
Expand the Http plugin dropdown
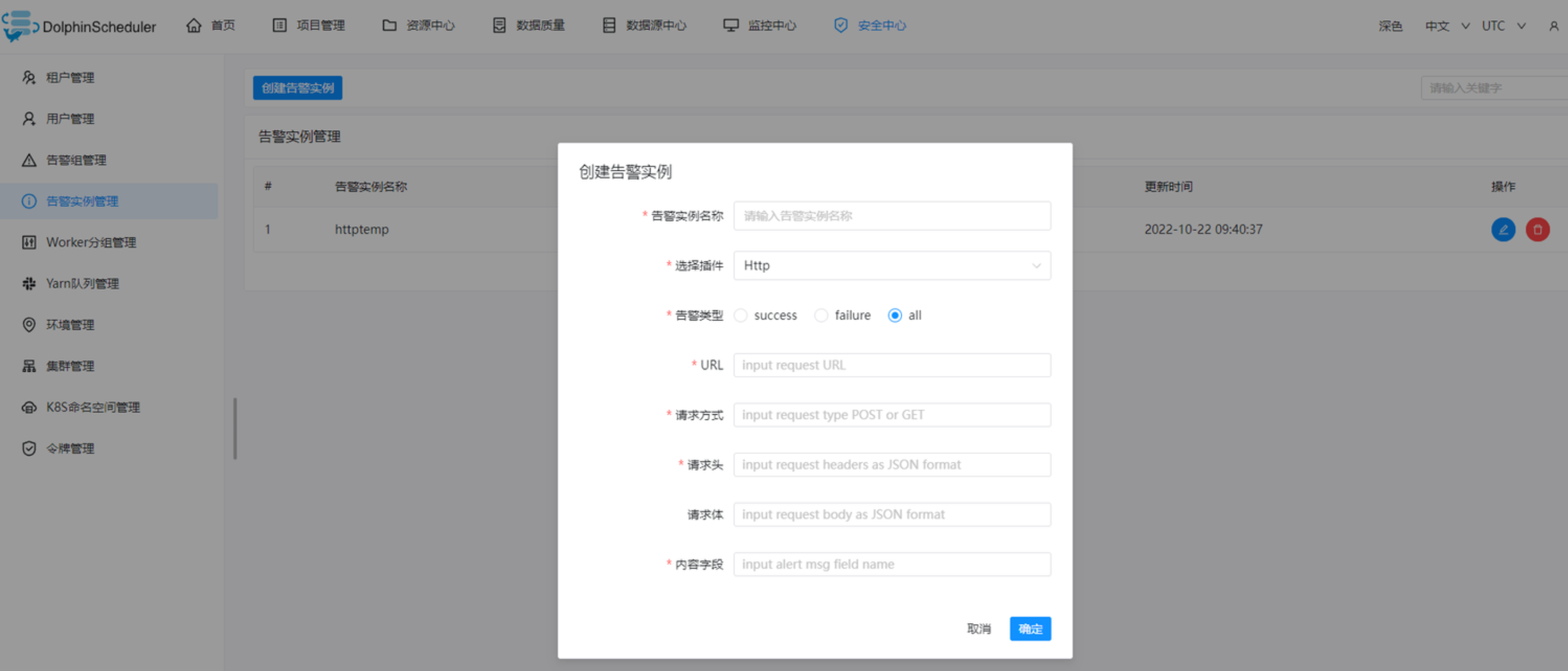(x=891, y=266)
